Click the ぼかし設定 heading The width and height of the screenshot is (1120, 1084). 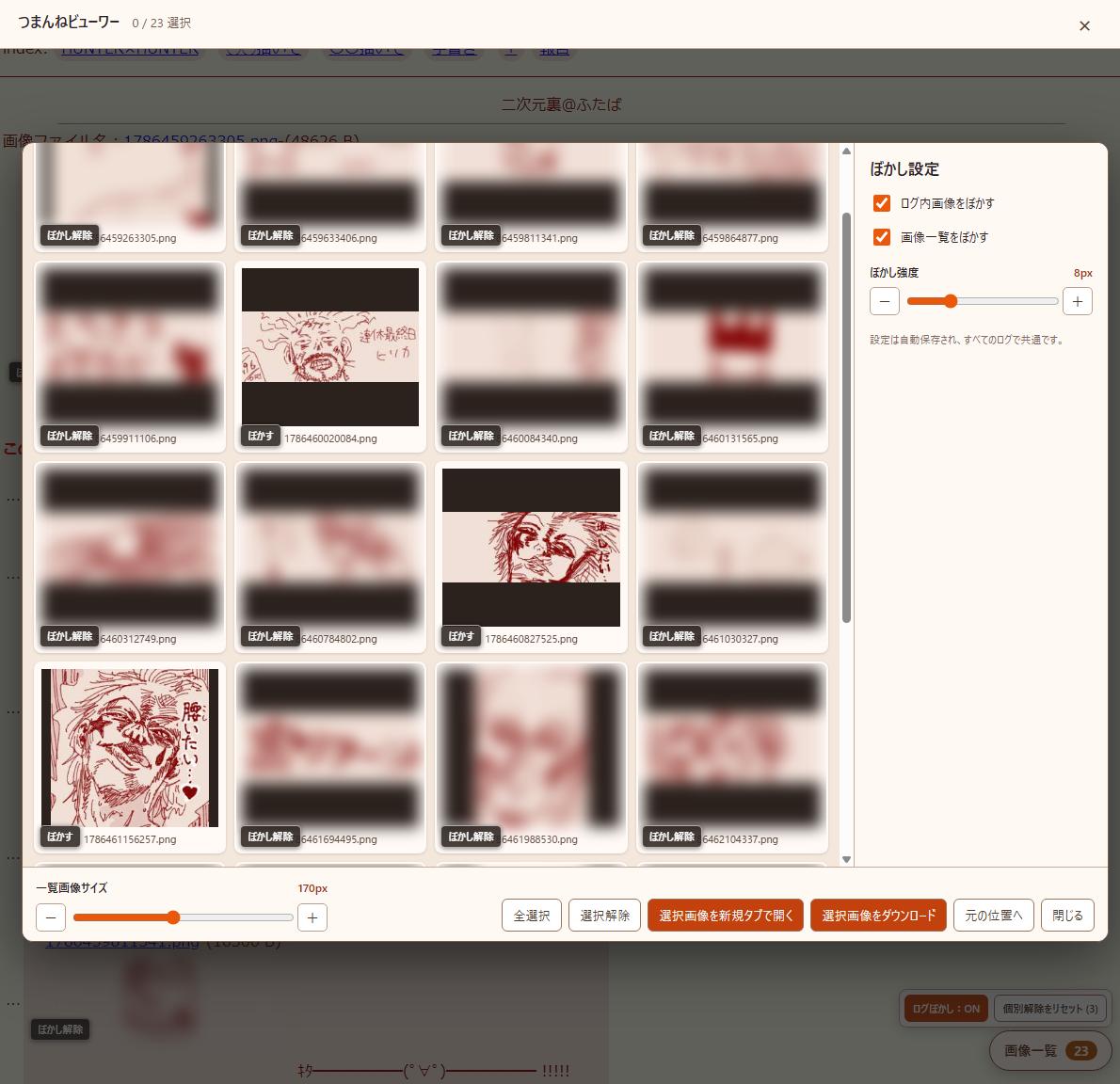point(904,169)
